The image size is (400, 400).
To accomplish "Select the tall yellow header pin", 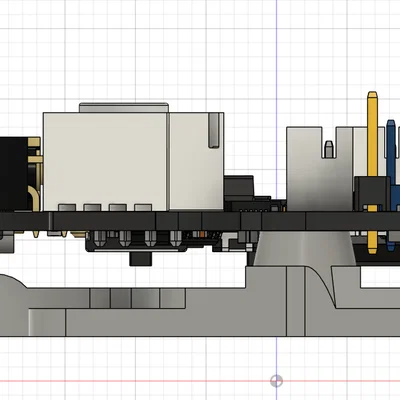I will coord(372,172).
